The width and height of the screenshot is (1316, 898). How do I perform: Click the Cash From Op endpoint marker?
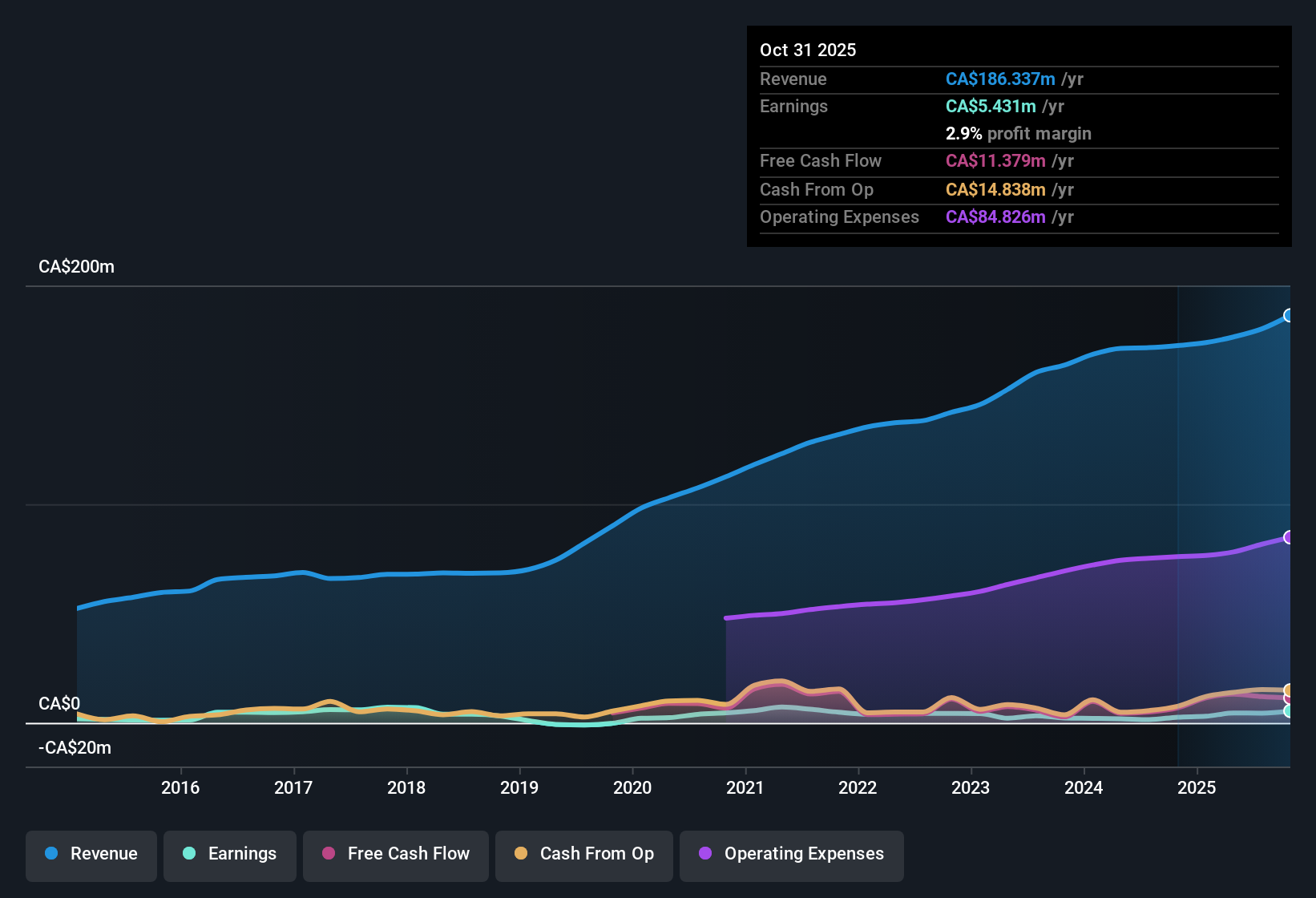[1288, 690]
